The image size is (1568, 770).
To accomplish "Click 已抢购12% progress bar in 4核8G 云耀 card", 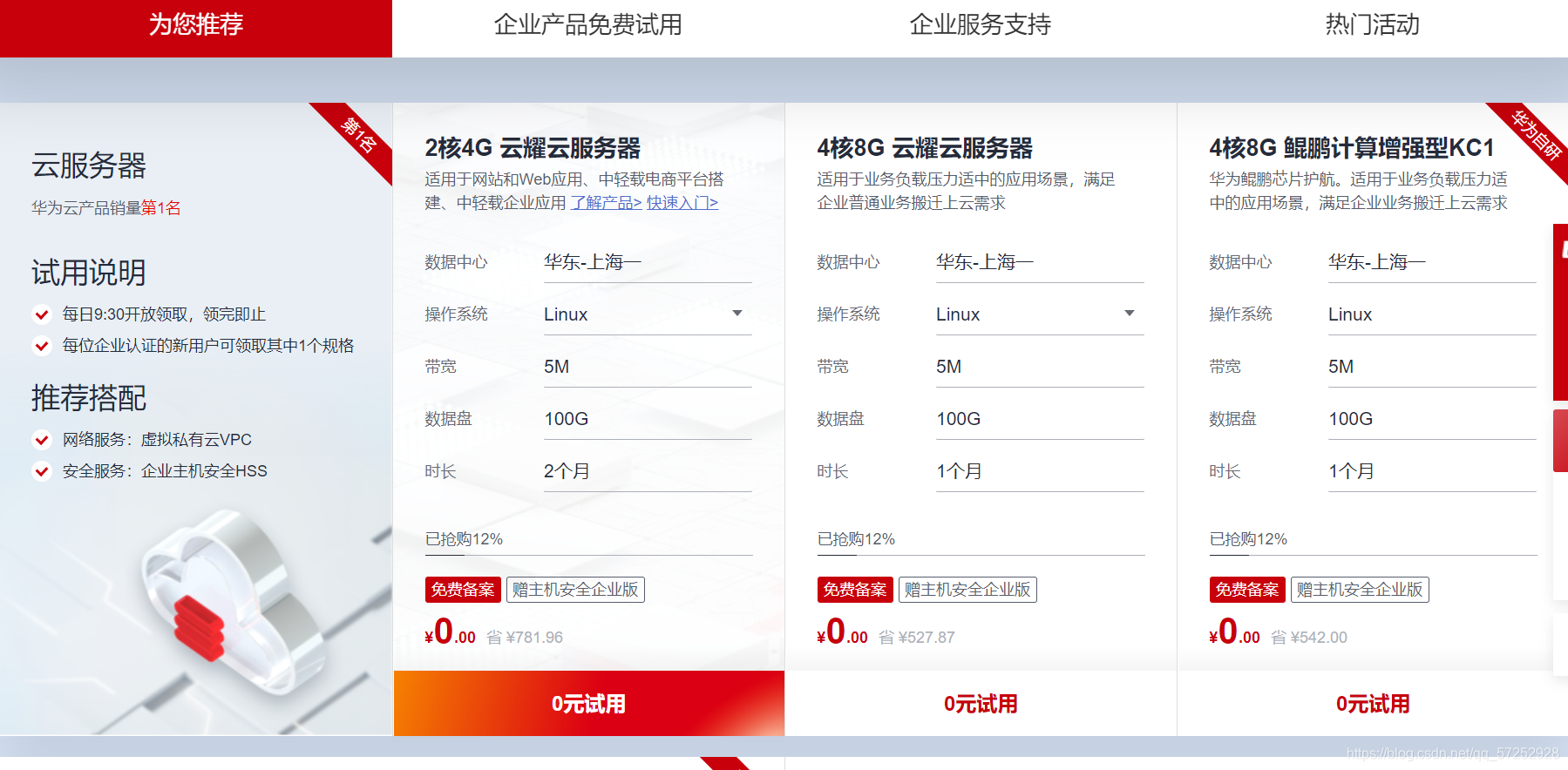I will (981, 555).
